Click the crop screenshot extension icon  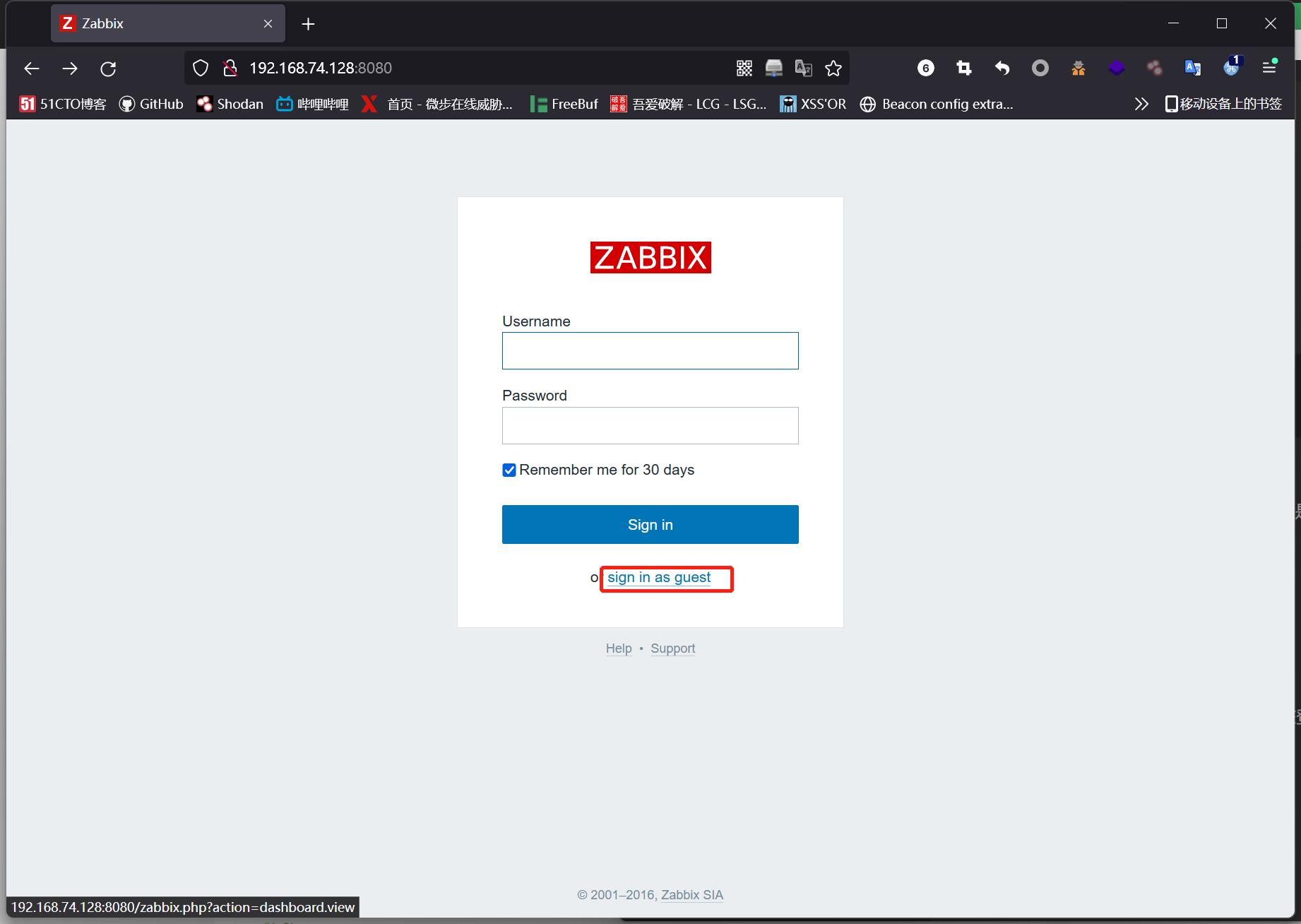click(964, 68)
